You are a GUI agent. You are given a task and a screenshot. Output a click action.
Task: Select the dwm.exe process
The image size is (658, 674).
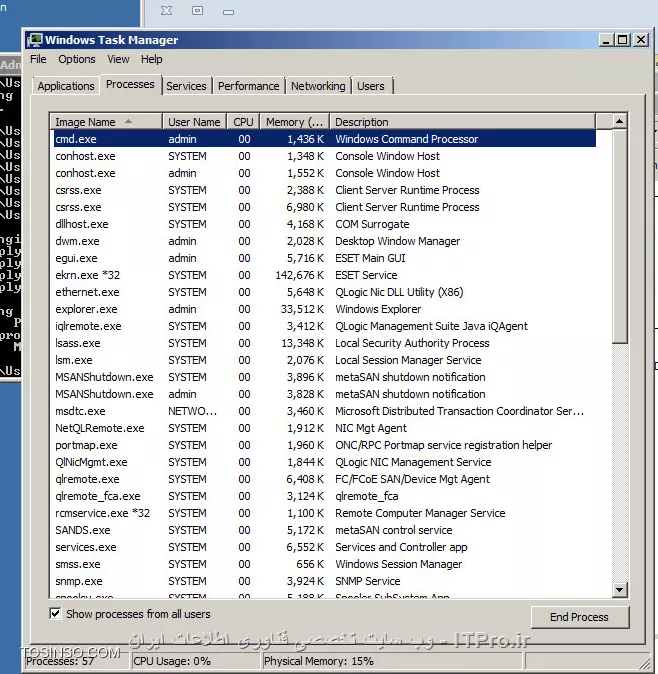(x=325, y=241)
